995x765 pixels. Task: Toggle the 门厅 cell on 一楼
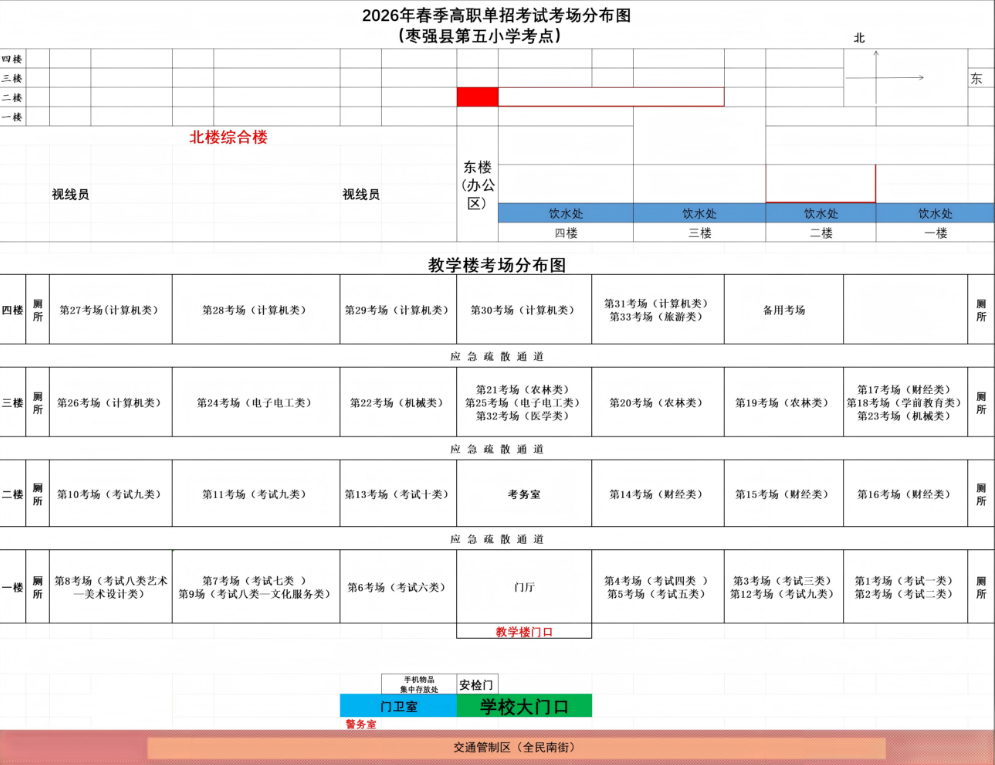pos(524,588)
